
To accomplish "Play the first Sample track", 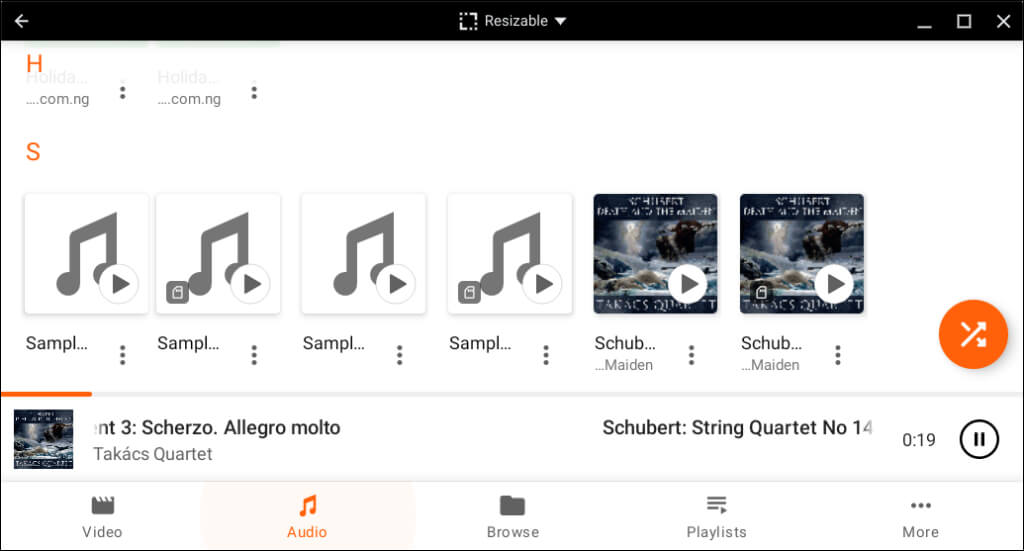I will (120, 284).
